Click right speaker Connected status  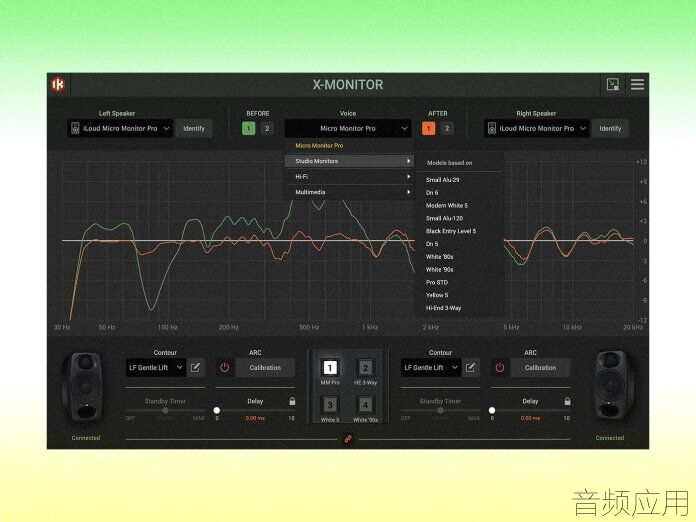pos(610,438)
